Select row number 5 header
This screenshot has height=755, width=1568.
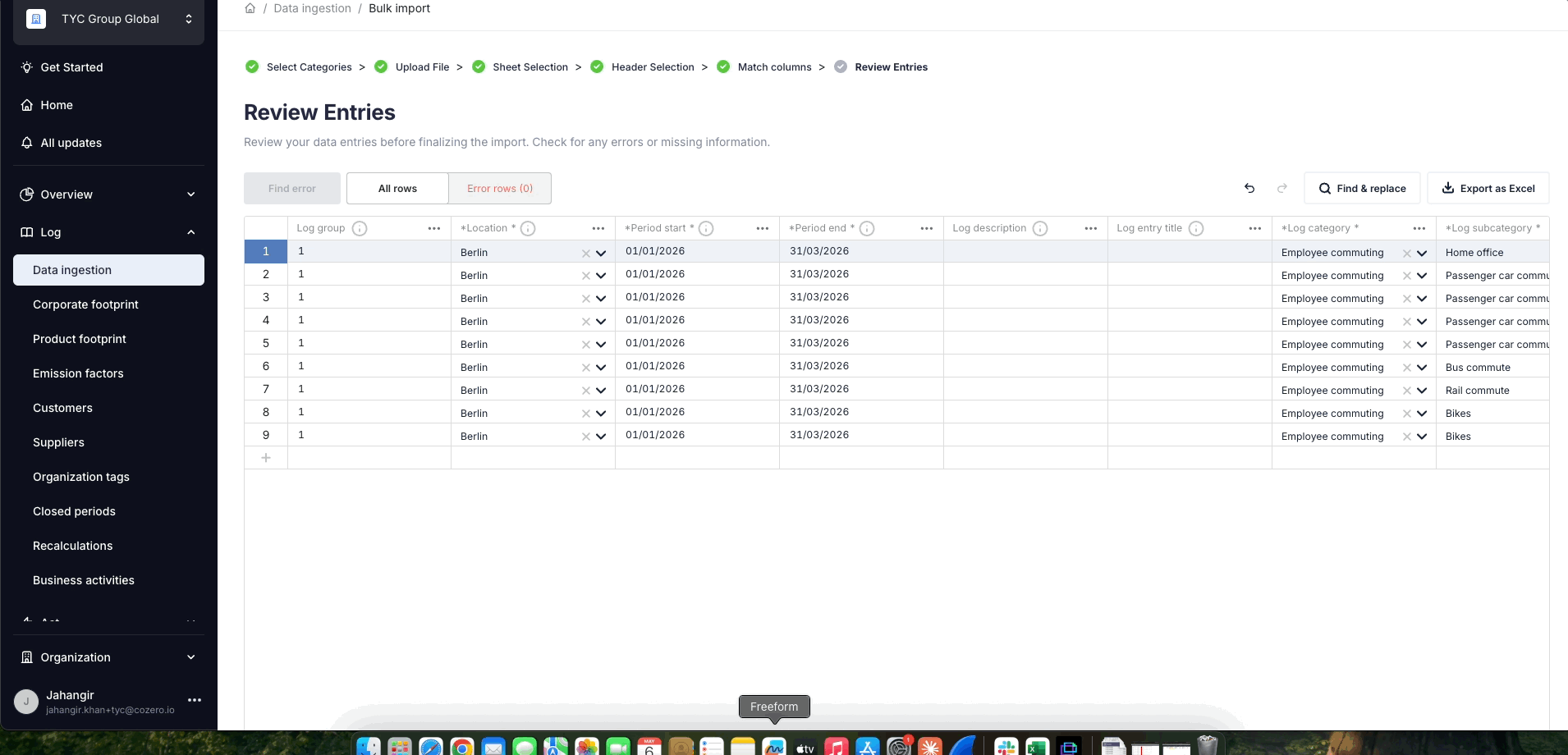click(x=266, y=343)
